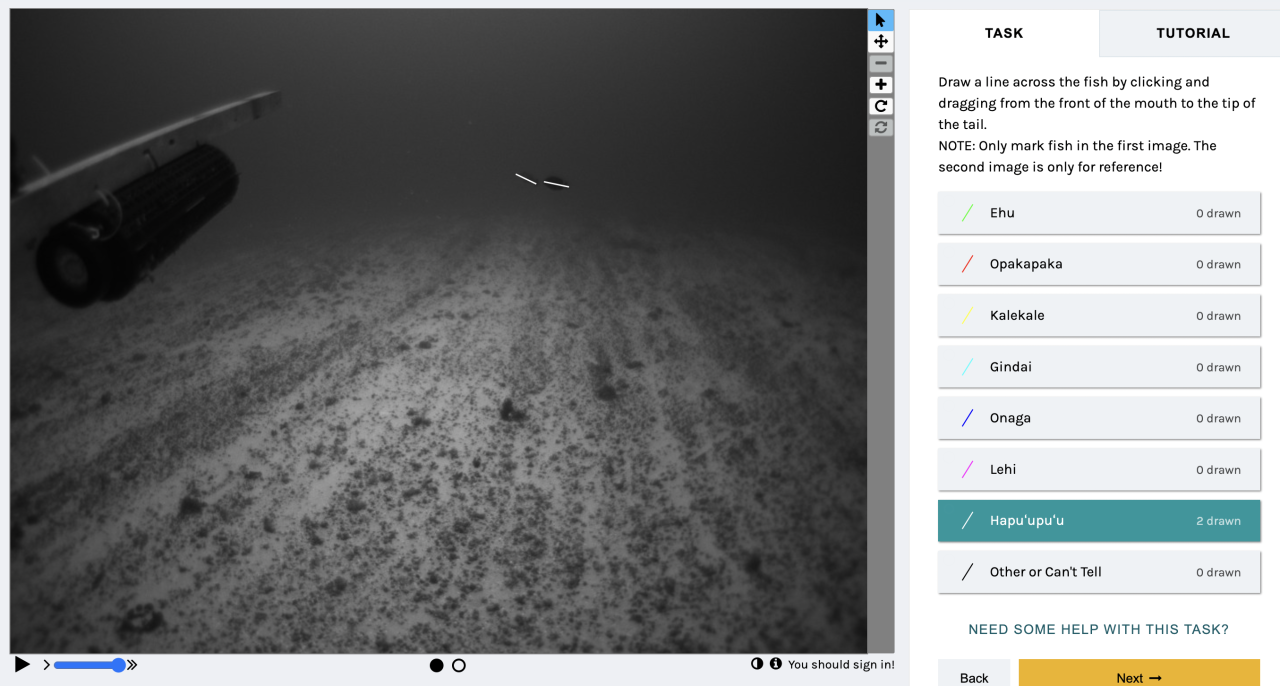
Task: Select the Kalekale species option
Action: [1099, 316]
